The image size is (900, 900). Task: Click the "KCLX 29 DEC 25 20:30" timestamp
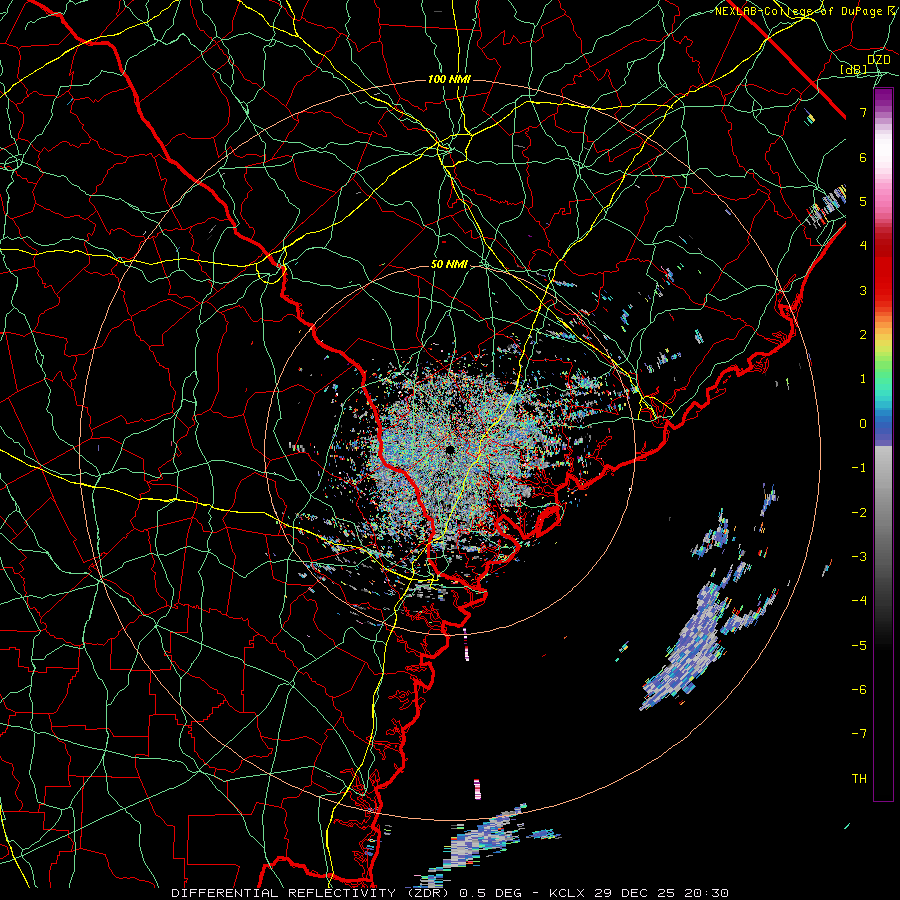tap(639, 893)
